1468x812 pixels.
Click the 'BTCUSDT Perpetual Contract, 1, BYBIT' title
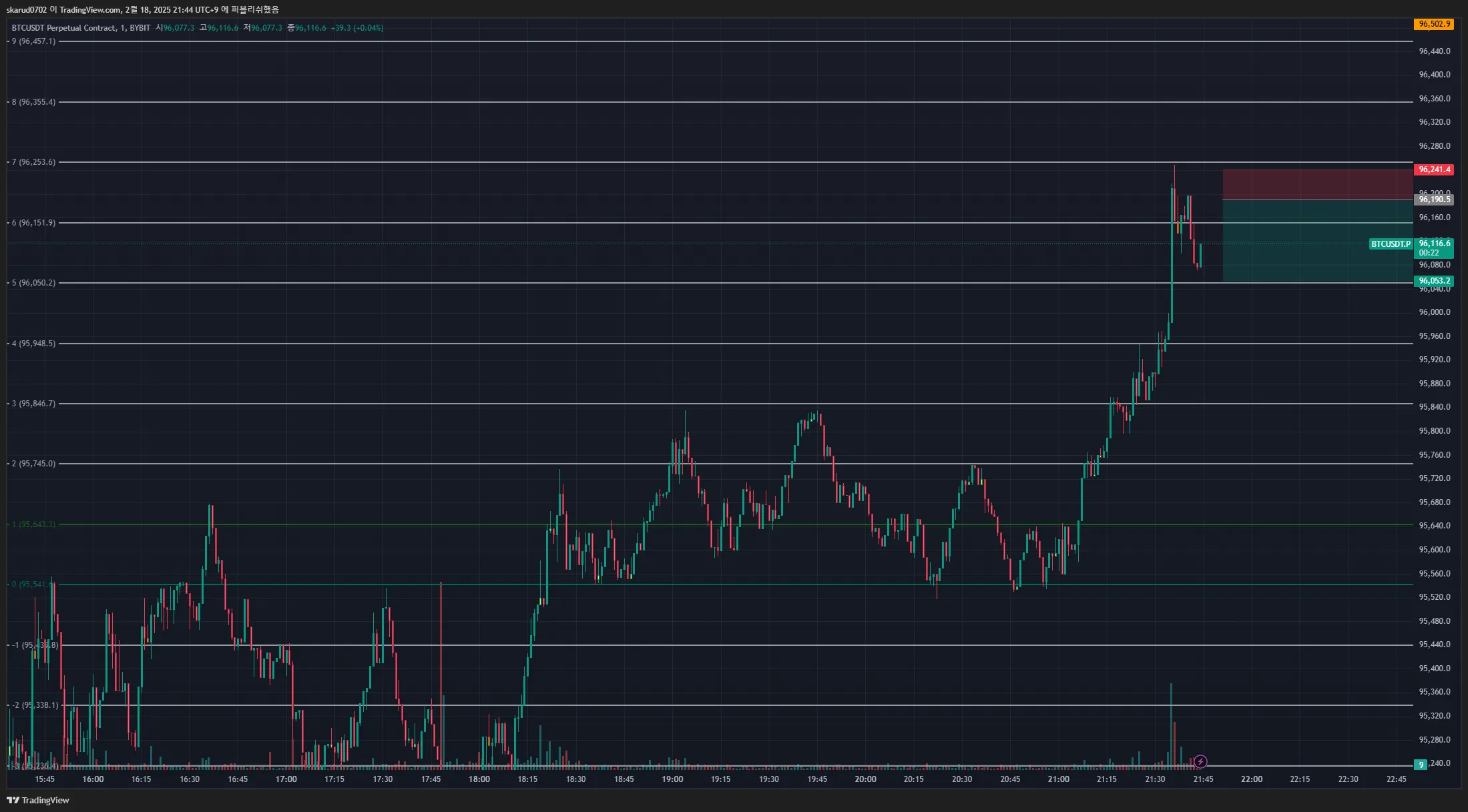coord(81,28)
